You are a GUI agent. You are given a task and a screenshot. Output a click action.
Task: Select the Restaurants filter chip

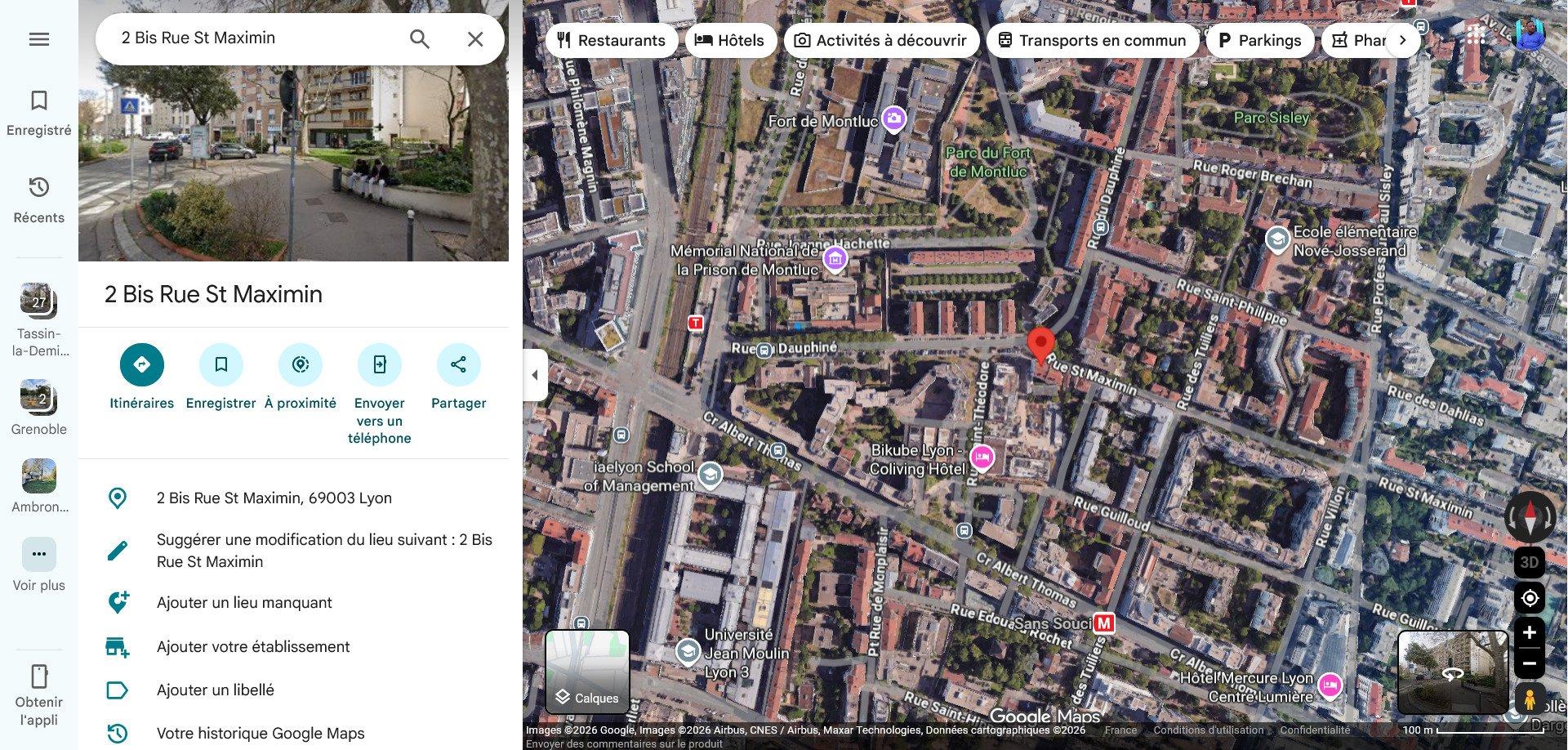click(612, 40)
